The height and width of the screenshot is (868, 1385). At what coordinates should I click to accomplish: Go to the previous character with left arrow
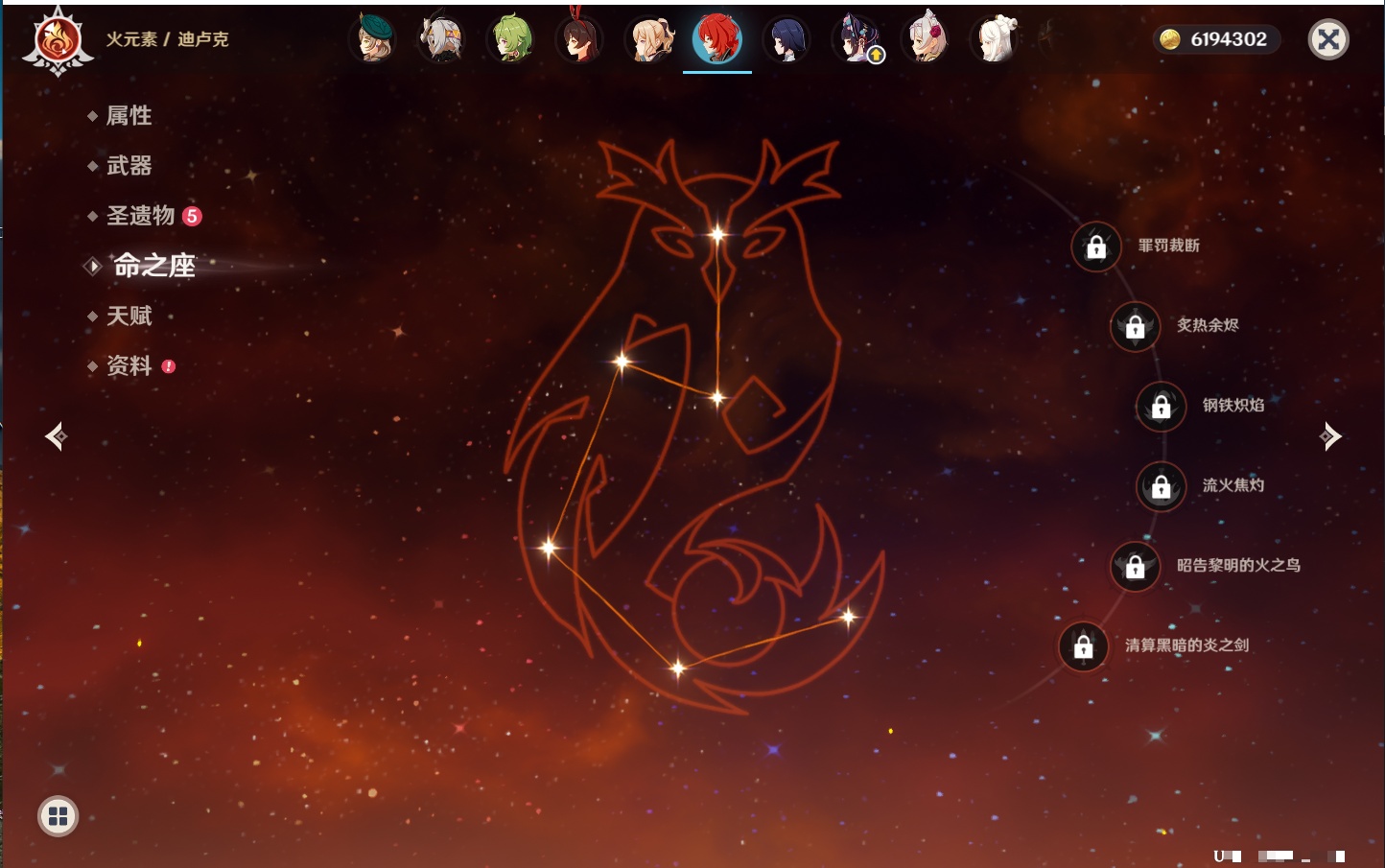[x=56, y=436]
